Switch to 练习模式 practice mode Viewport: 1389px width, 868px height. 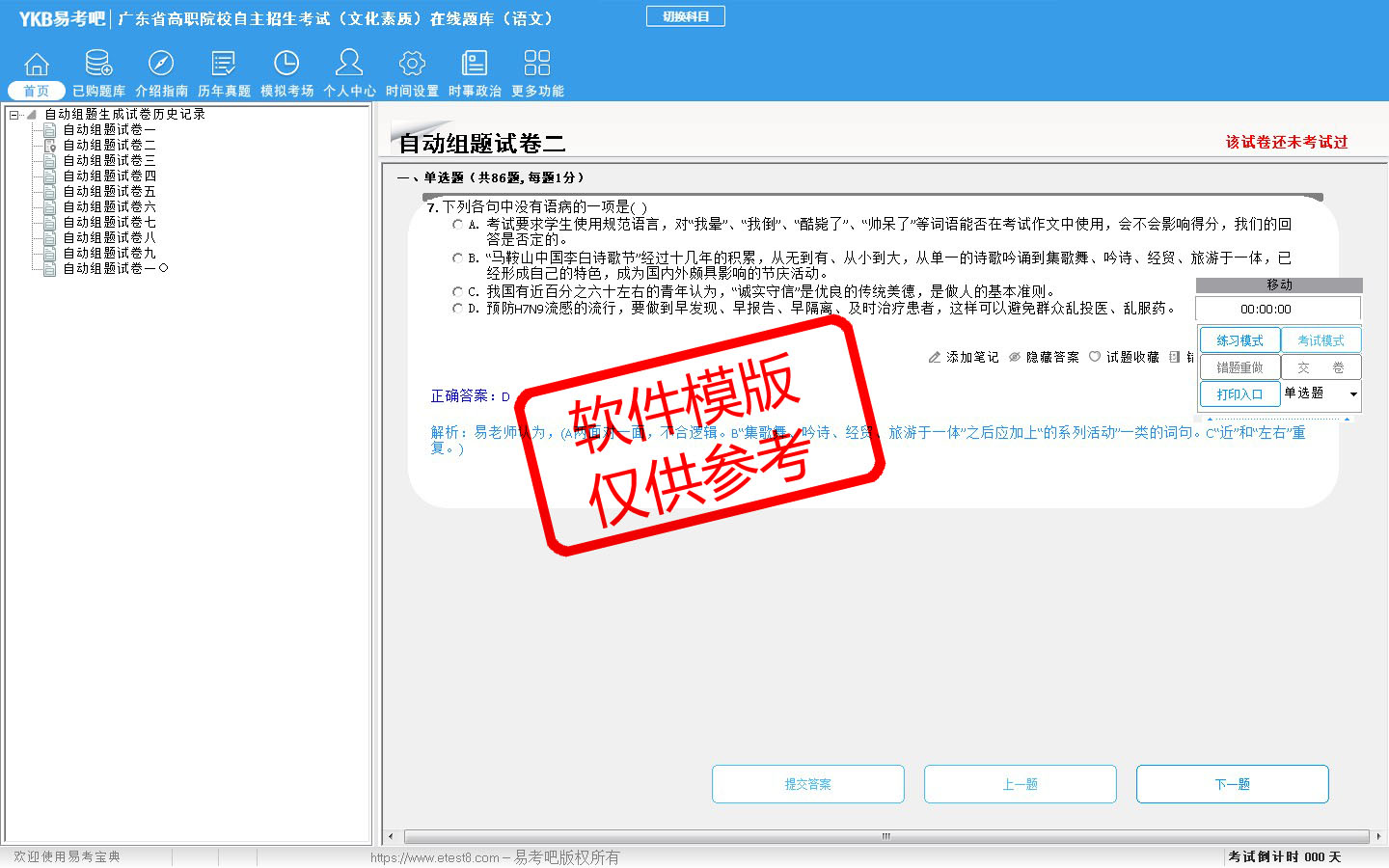point(1239,340)
